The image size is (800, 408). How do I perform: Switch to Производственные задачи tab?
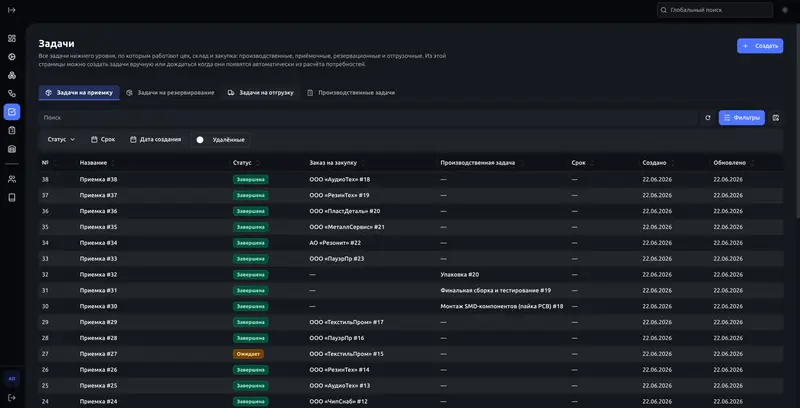[351, 93]
